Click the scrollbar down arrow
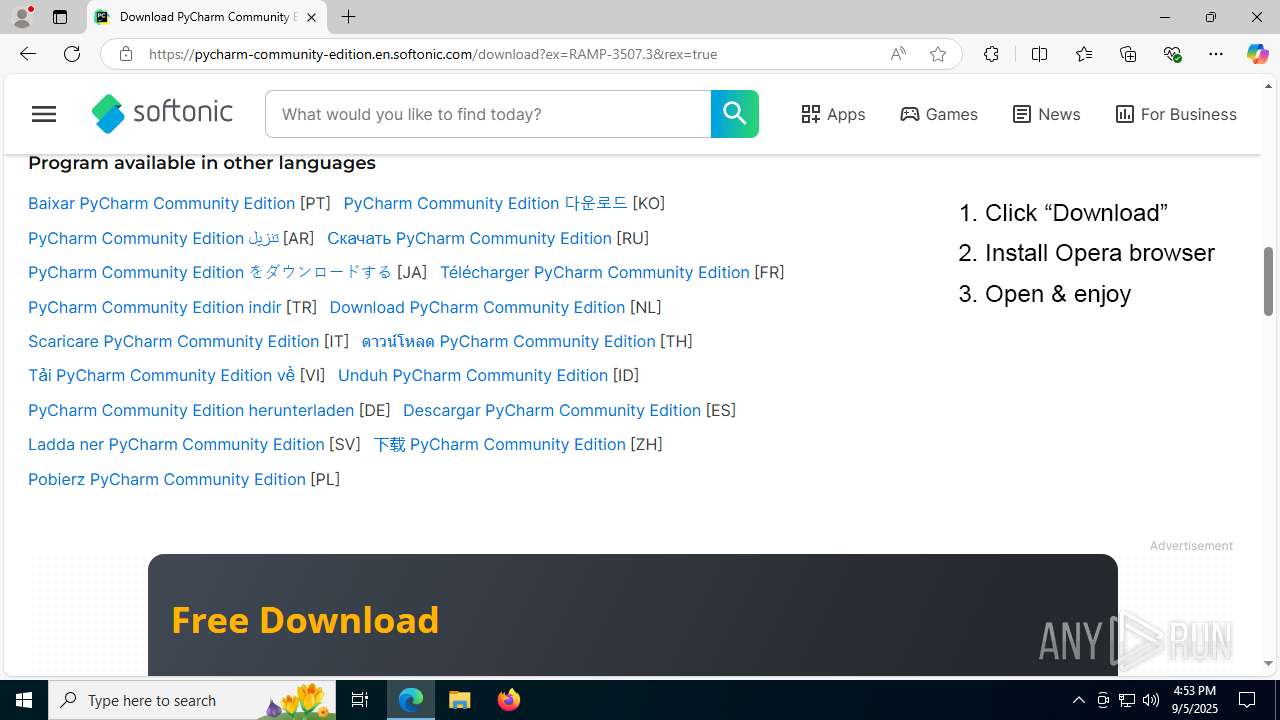 (1268, 663)
